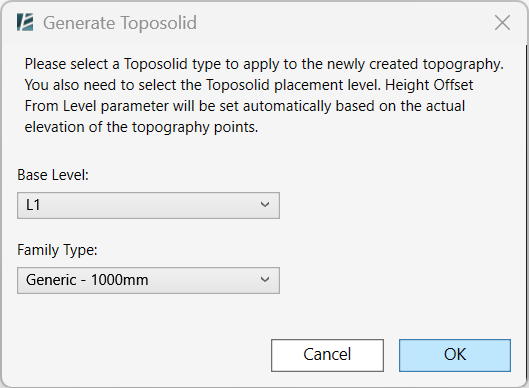This screenshot has width=529, height=388.
Task: Select the Family Type label
Action: 57,250
